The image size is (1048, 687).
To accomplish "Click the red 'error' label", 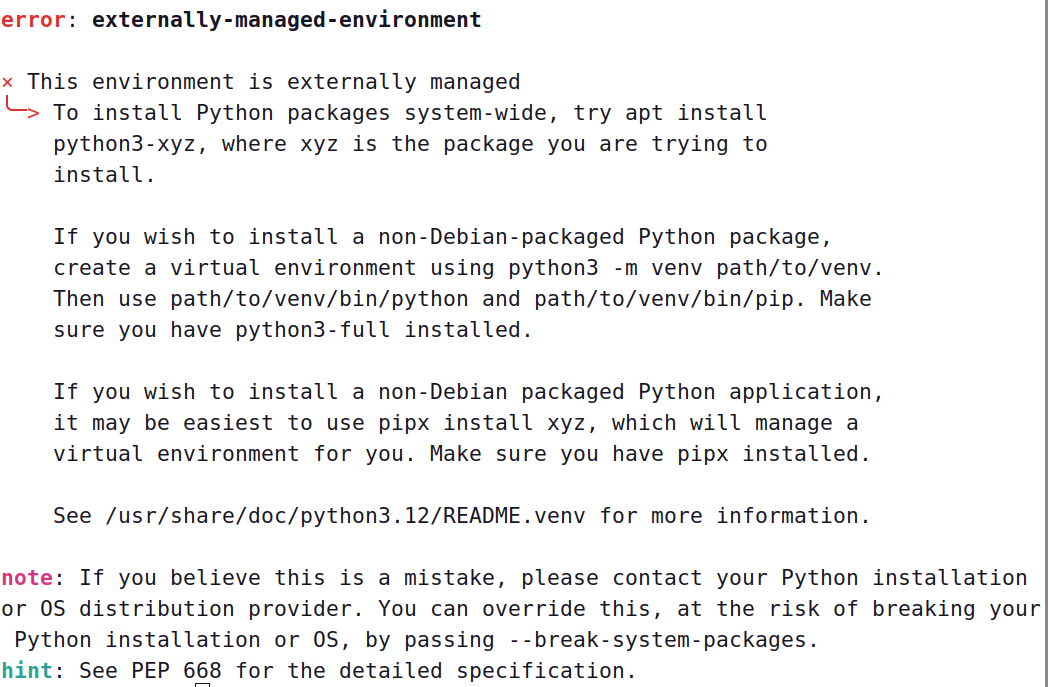I will pos(33,20).
